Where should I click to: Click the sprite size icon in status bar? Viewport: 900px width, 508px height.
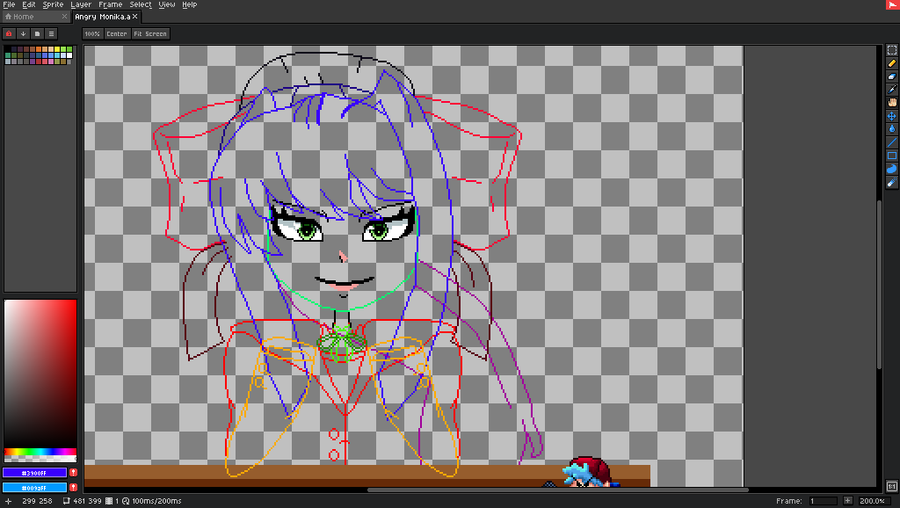[x=66, y=501]
